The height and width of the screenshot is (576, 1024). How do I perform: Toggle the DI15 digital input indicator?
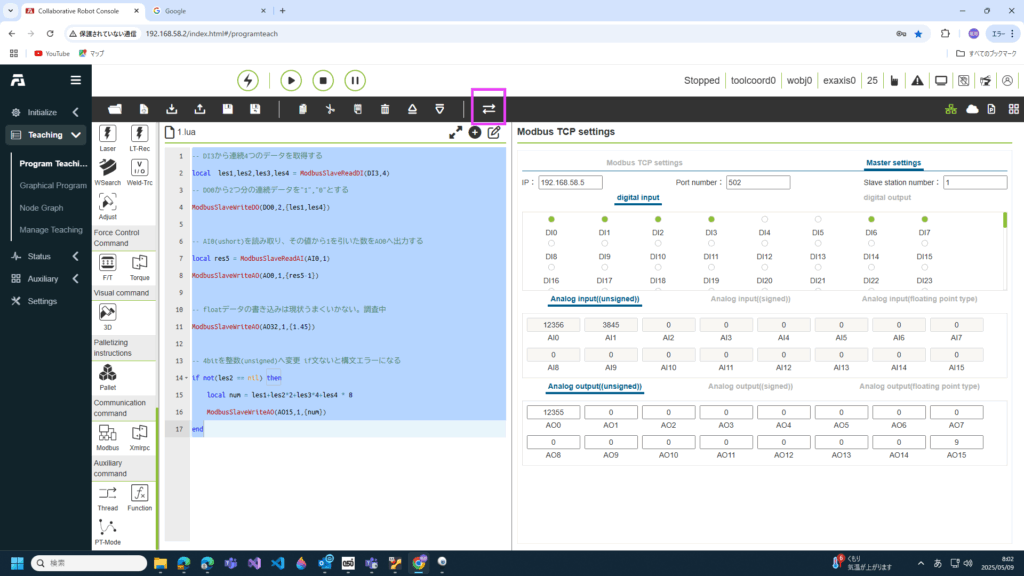pyautogui.click(x=924, y=244)
